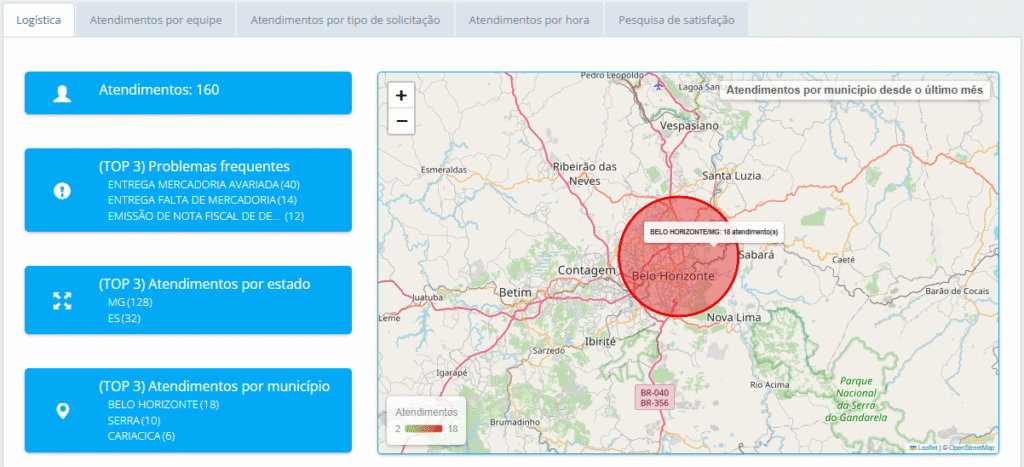Click the location pin icon for Atendimentos por município
The image size is (1024, 467).
62,411
